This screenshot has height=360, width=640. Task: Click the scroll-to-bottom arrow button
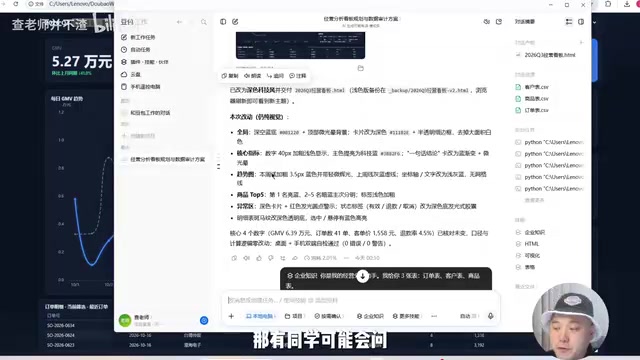[362, 276]
